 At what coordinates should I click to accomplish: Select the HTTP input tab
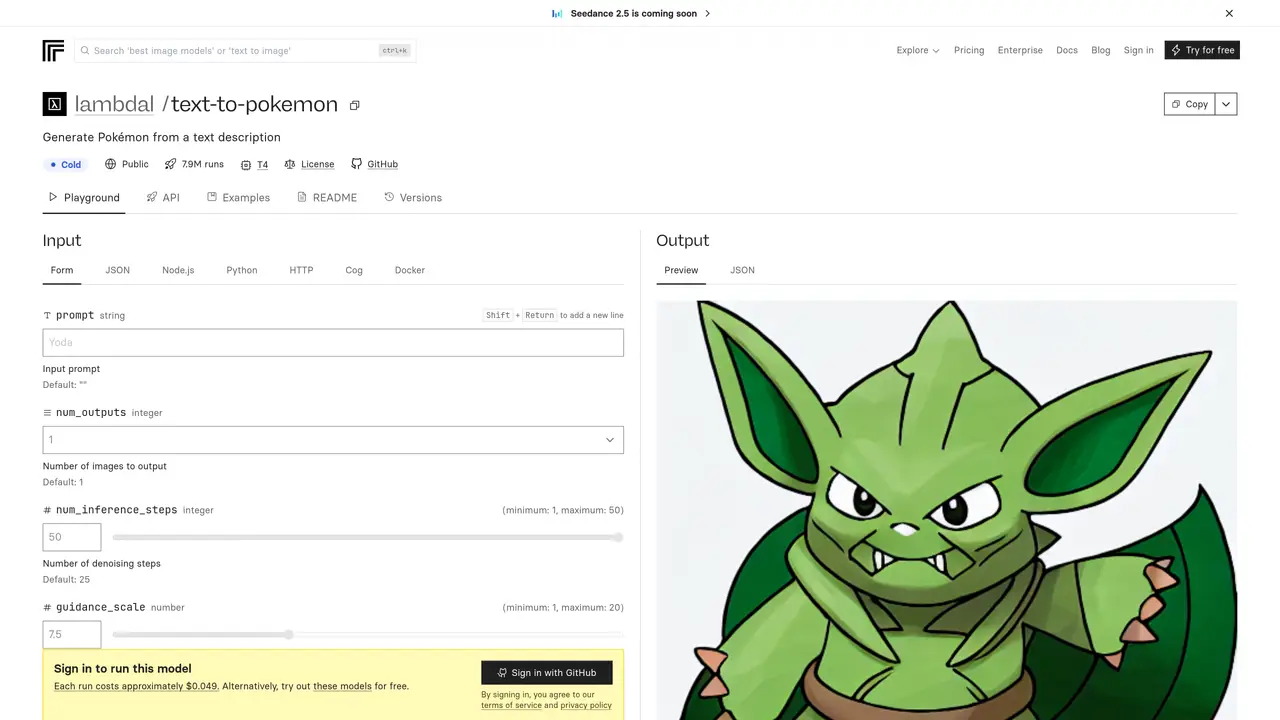tap(301, 270)
